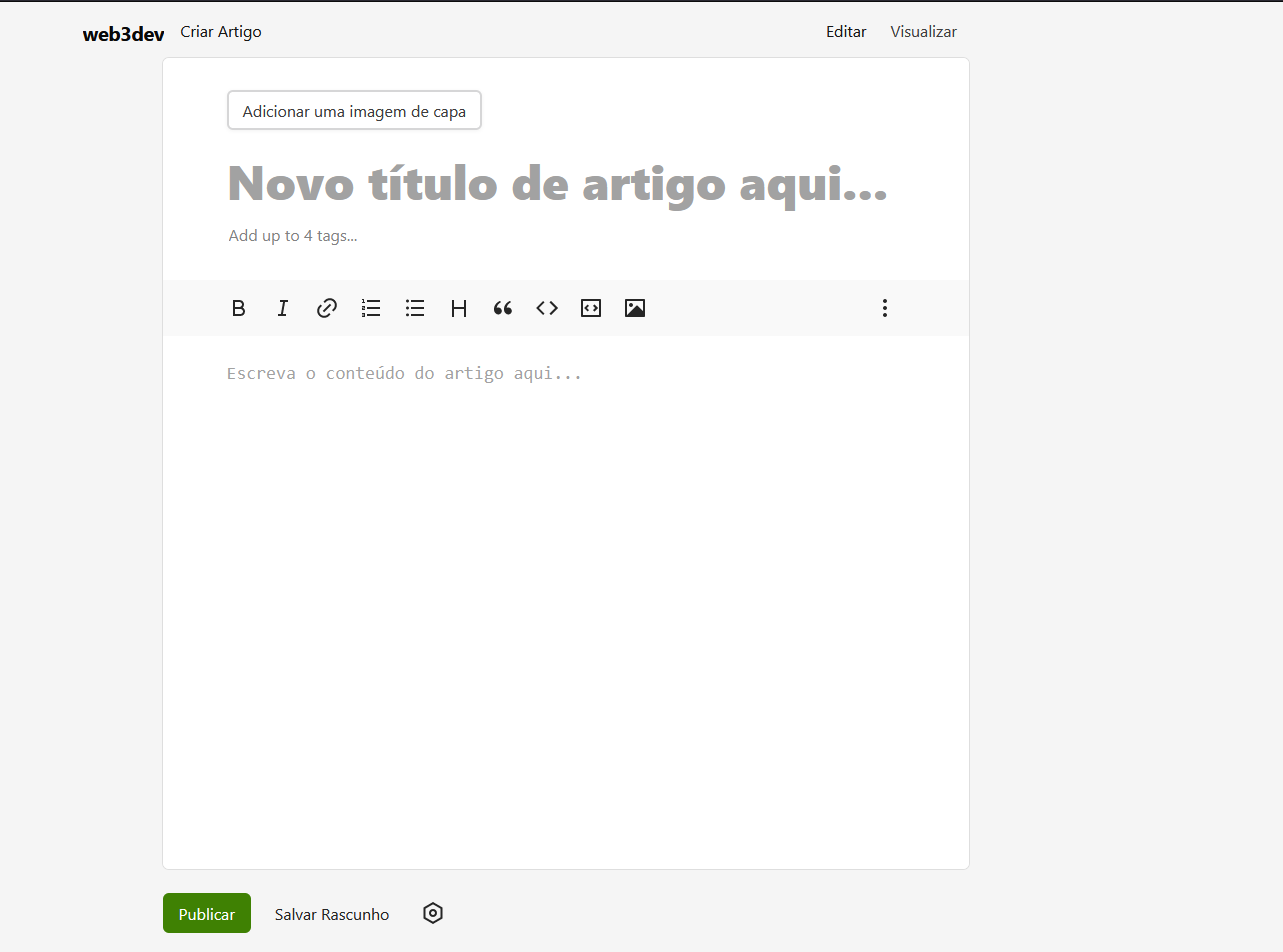The width and height of the screenshot is (1283, 952).
Task: Toggle bold formatting in the editor toolbar
Action: (x=239, y=308)
